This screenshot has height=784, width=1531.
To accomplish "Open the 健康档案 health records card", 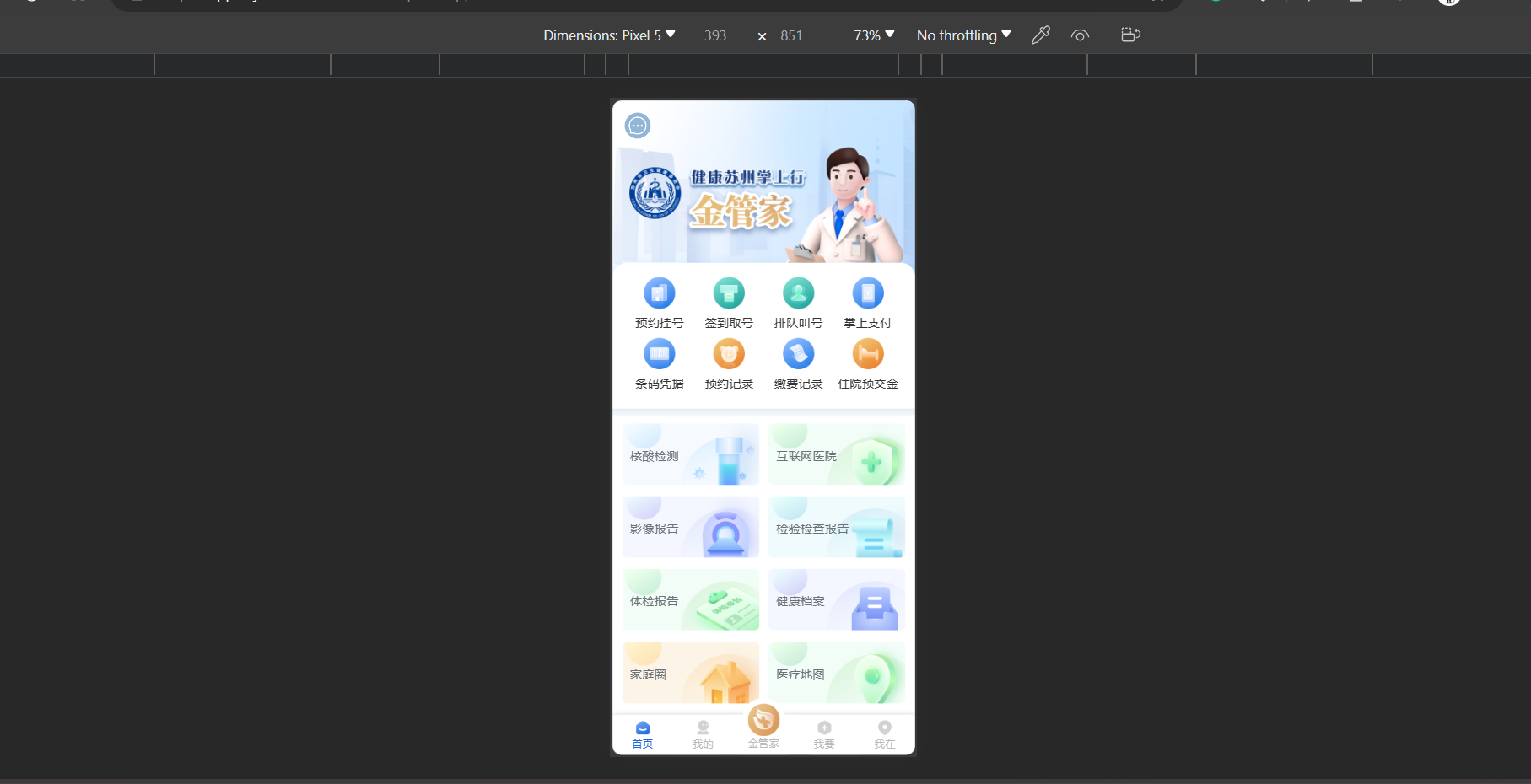I will [x=837, y=599].
